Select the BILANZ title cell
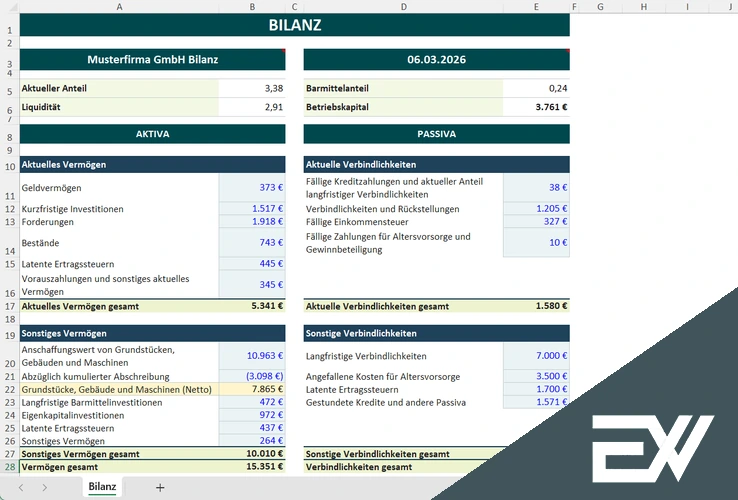The image size is (738, 500). [294, 26]
